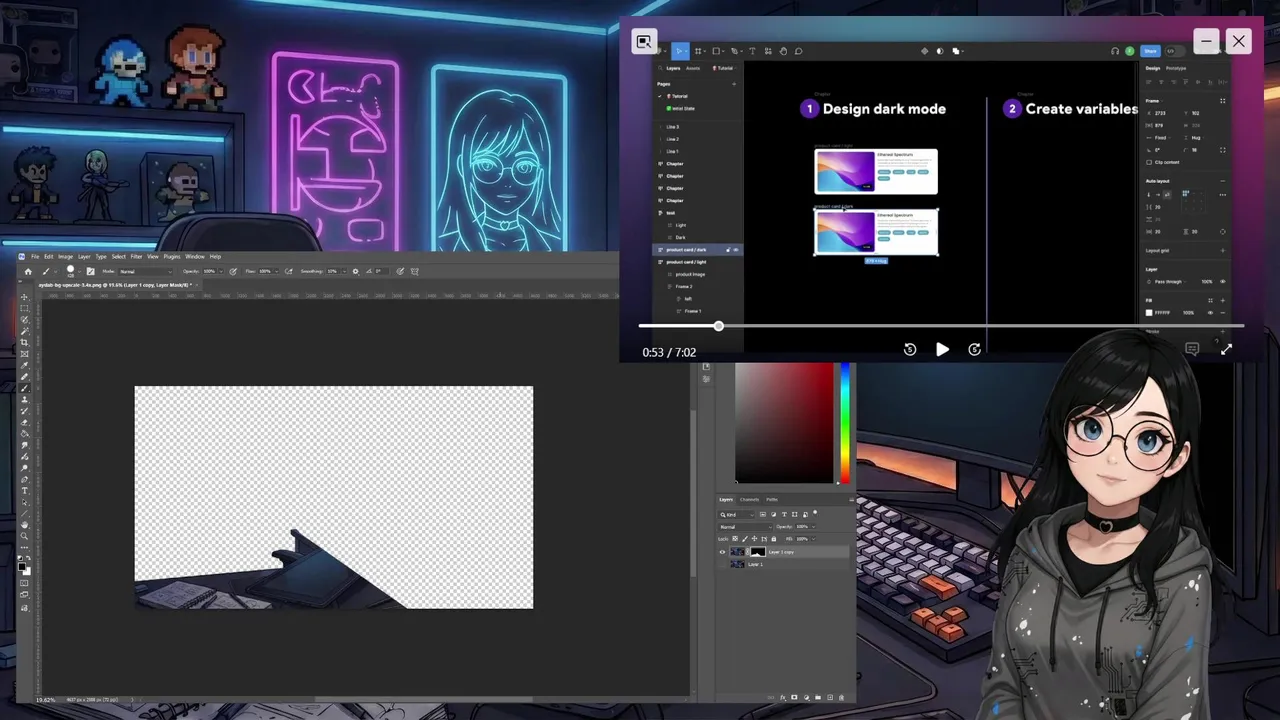Select the Clone Stamp tool
The image size is (1280, 720).
[x=26, y=399]
